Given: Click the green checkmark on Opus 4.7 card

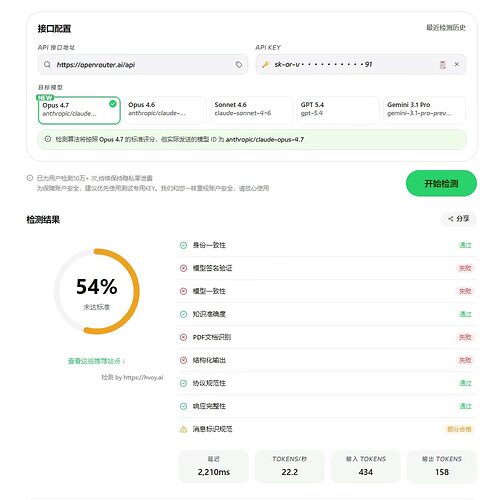Looking at the screenshot, I should point(113,104).
